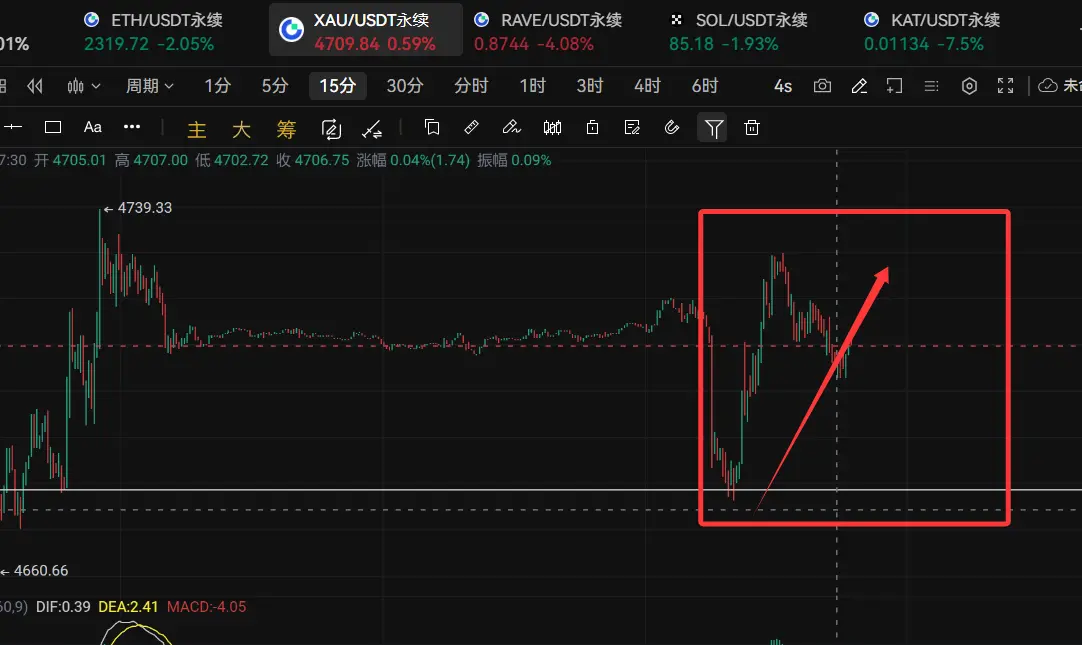The height and width of the screenshot is (645, 1082).
Task: Toggle the 筹 chip distribution button
Action: [x=286, y=129]
